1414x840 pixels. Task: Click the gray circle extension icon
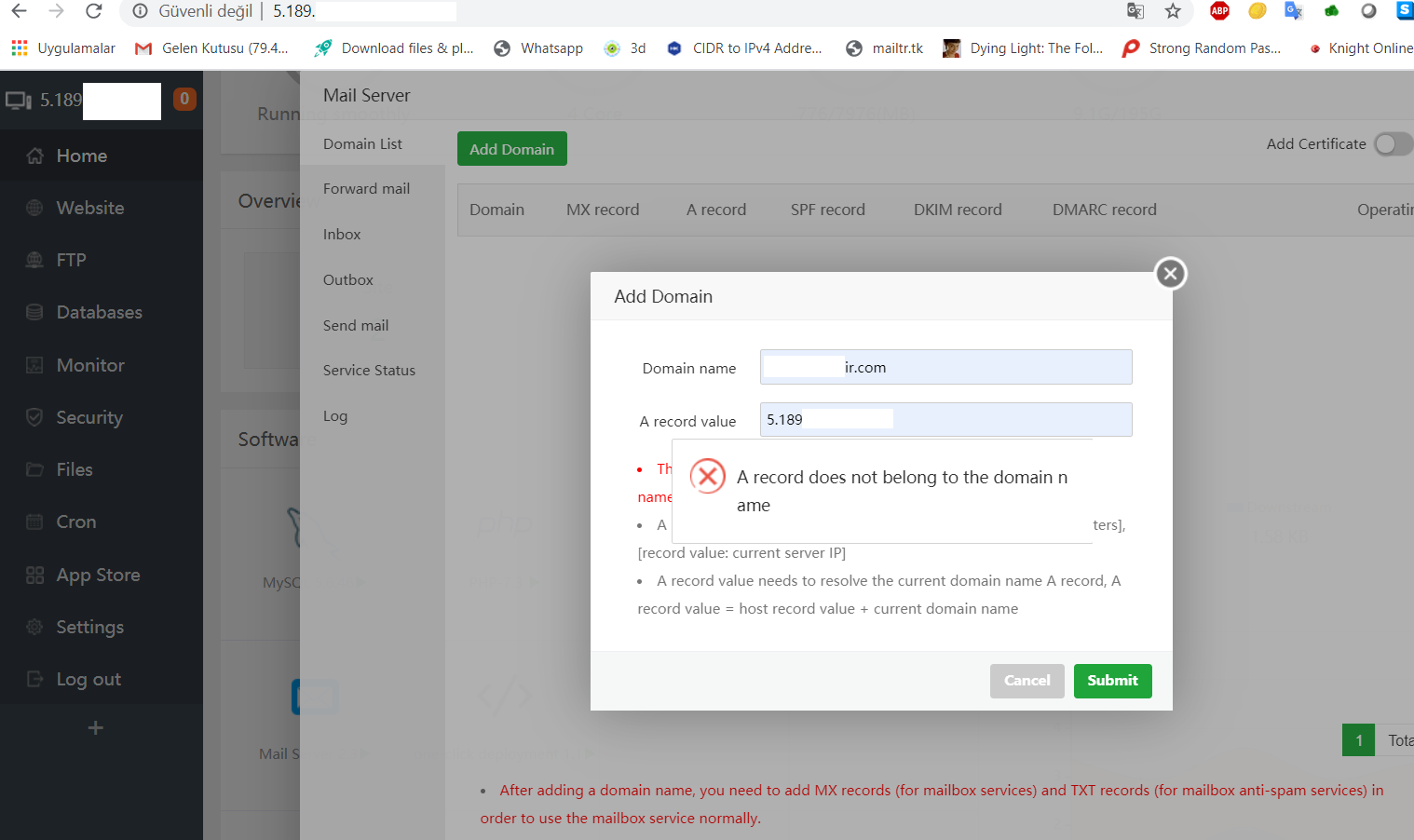click(1368, 11)
